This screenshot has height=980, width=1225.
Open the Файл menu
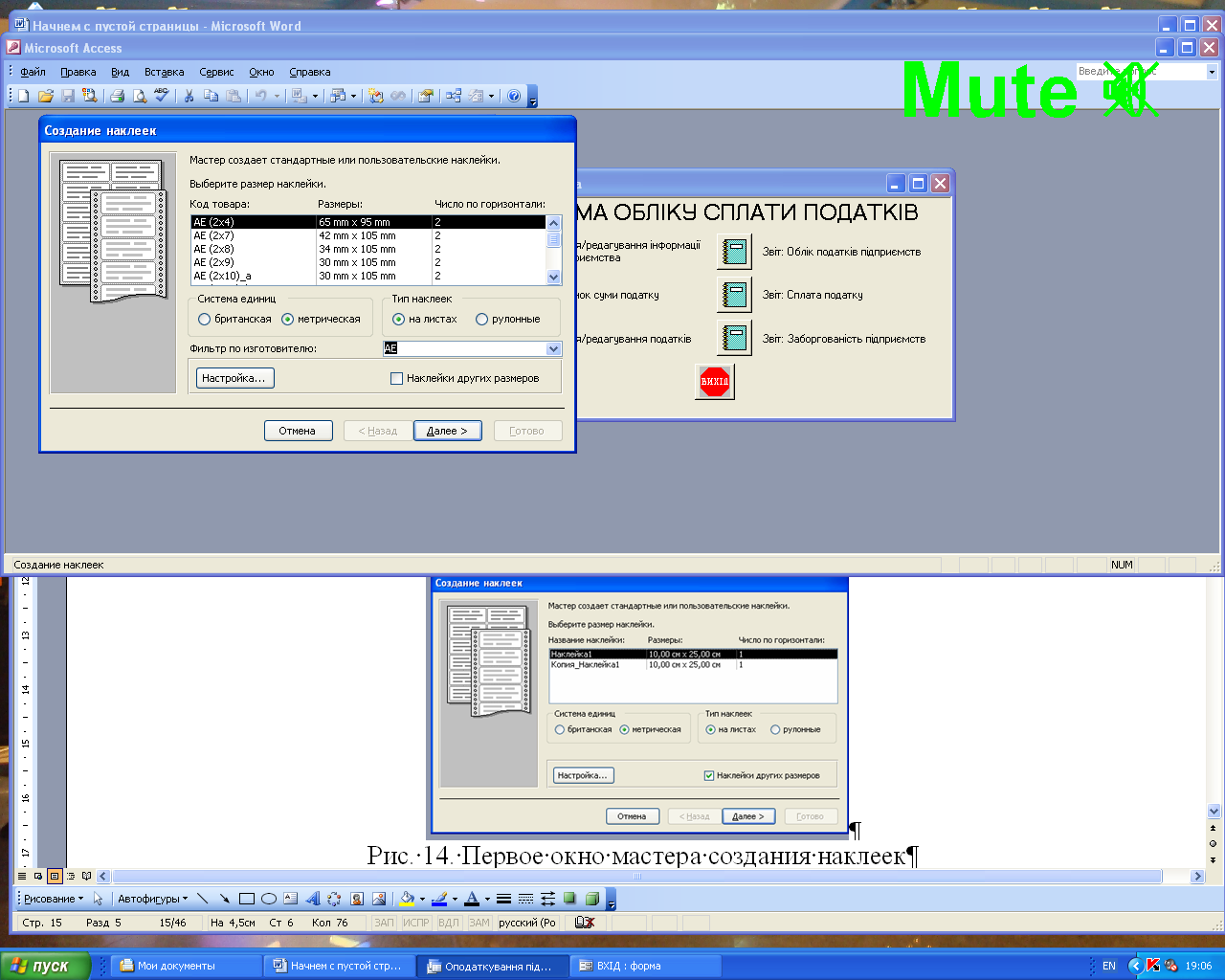pyautogui.click(x=33, y=72)
